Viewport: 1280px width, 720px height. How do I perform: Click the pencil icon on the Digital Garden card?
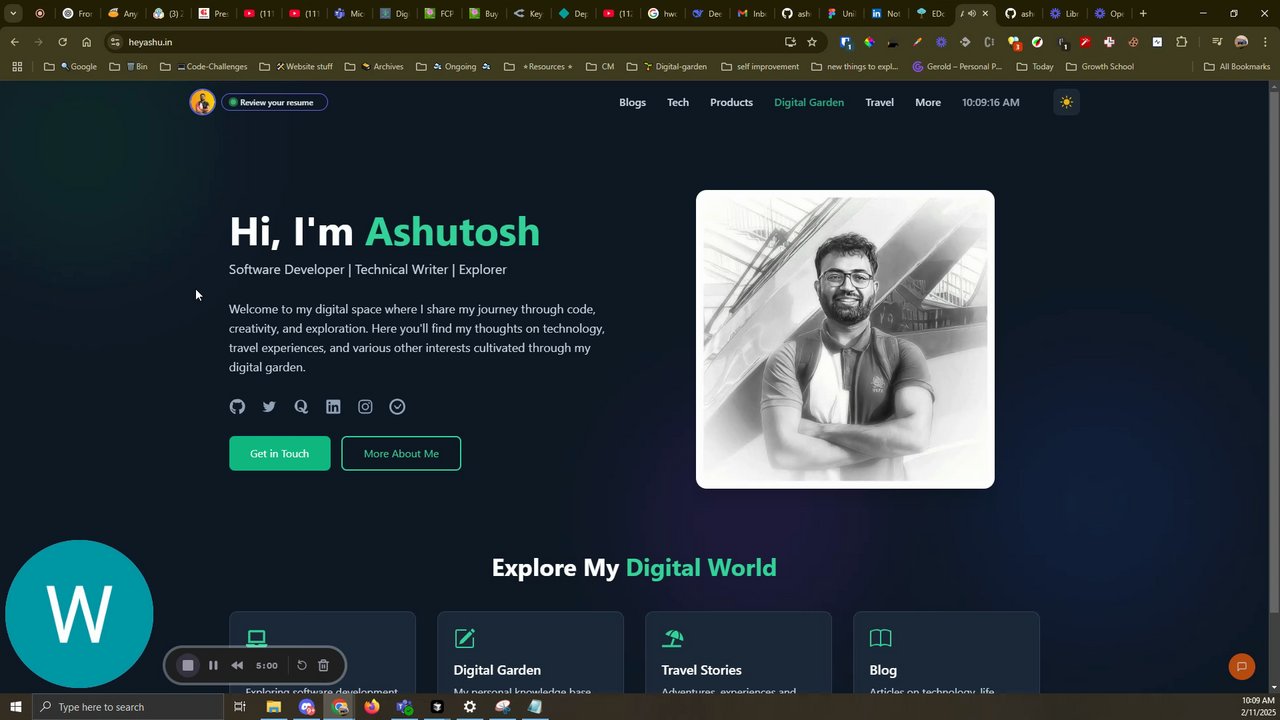tap(464, 638)
